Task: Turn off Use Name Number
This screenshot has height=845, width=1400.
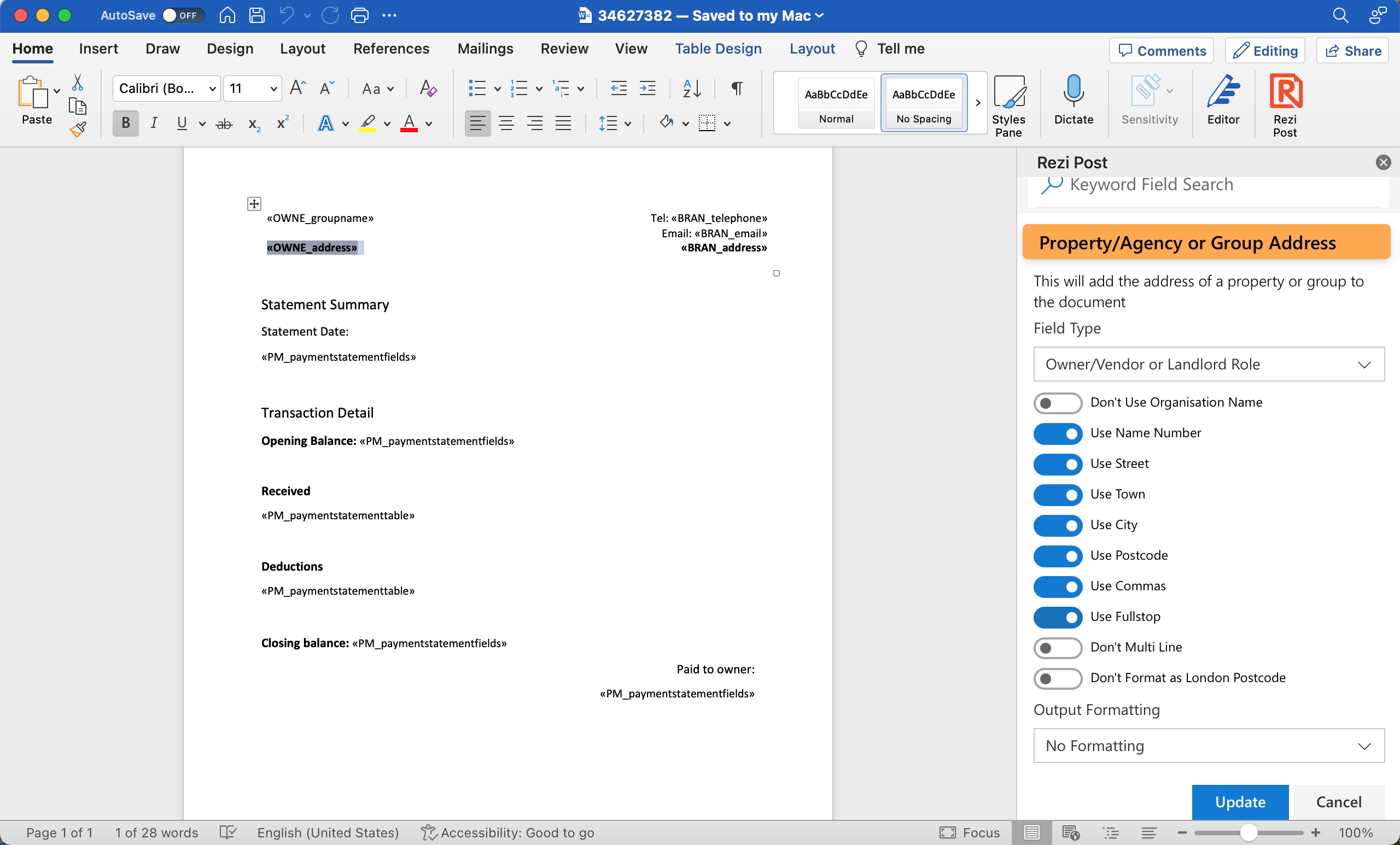Action: 1058,433
